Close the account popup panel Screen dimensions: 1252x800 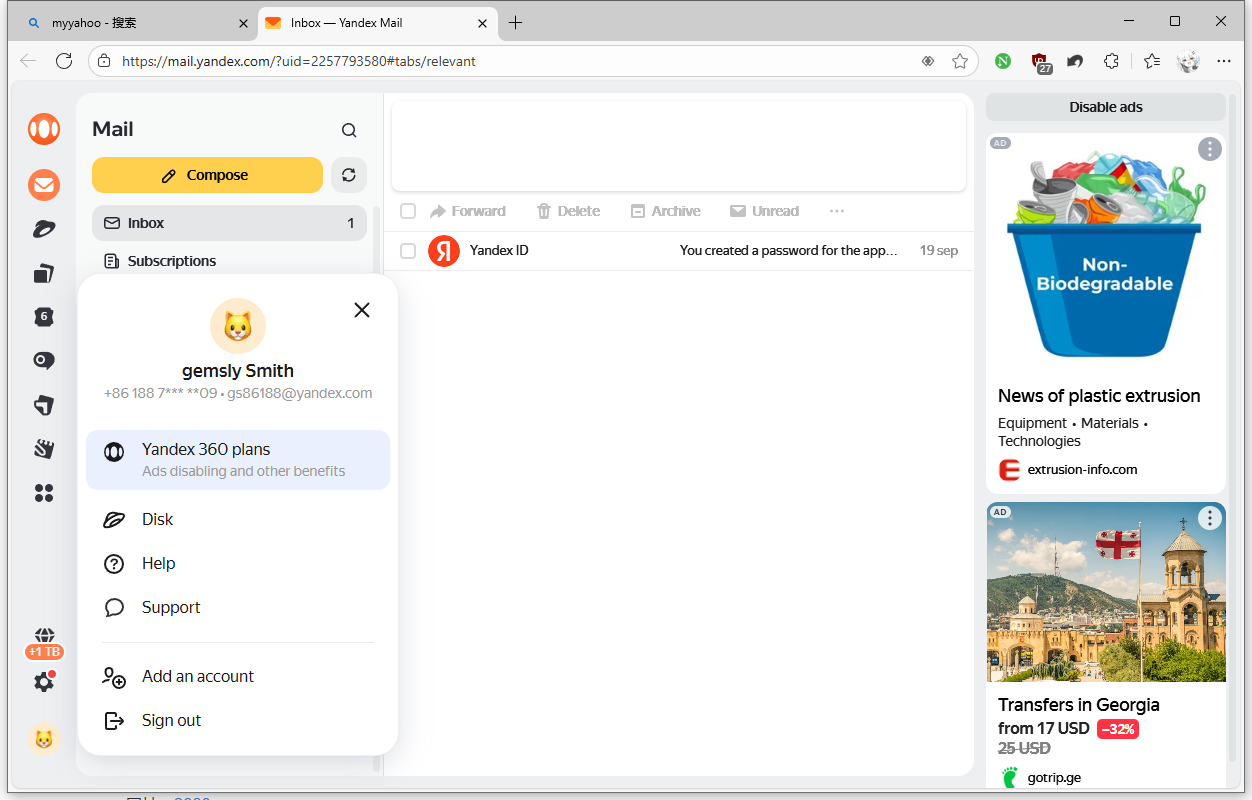point(362,310)
